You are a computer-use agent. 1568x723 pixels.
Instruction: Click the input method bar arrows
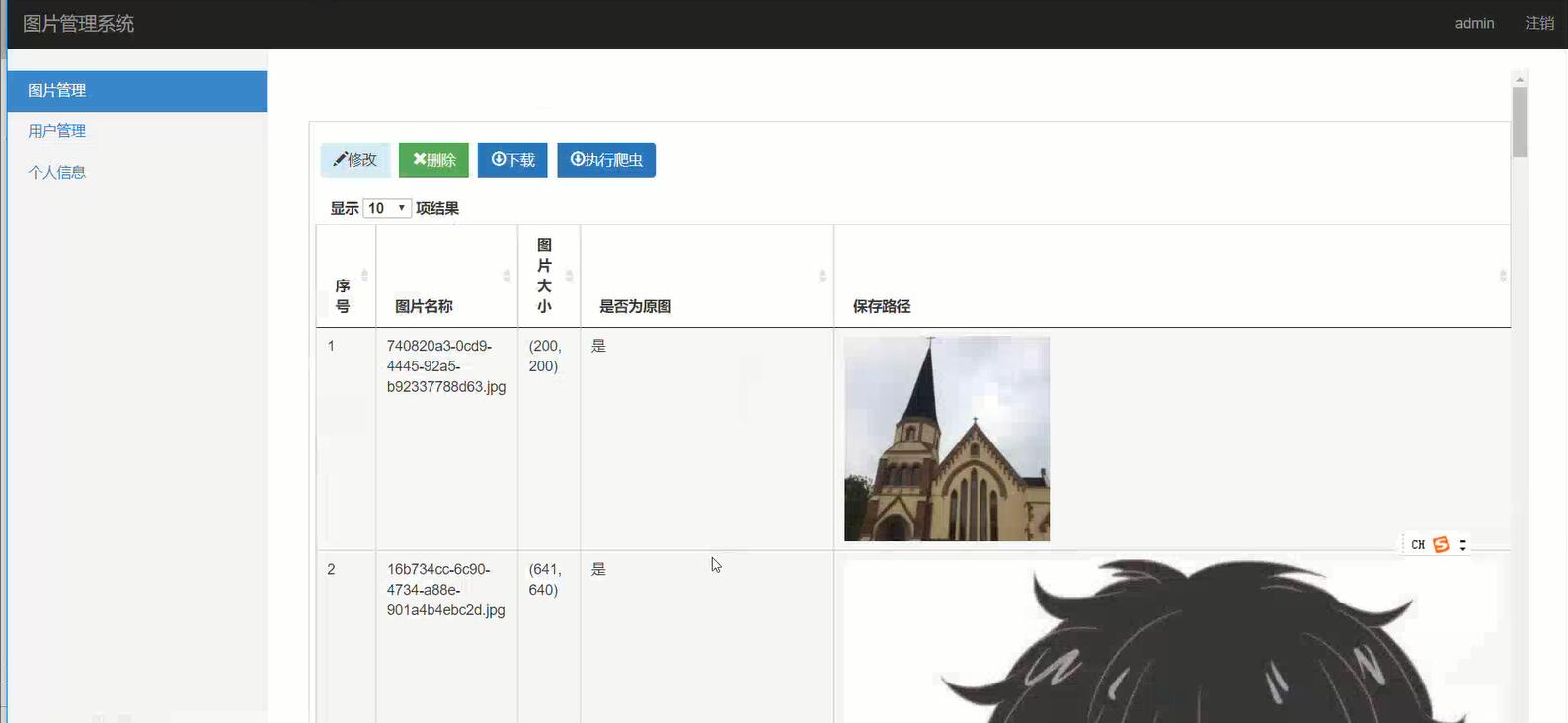[x=1462, y=545]
